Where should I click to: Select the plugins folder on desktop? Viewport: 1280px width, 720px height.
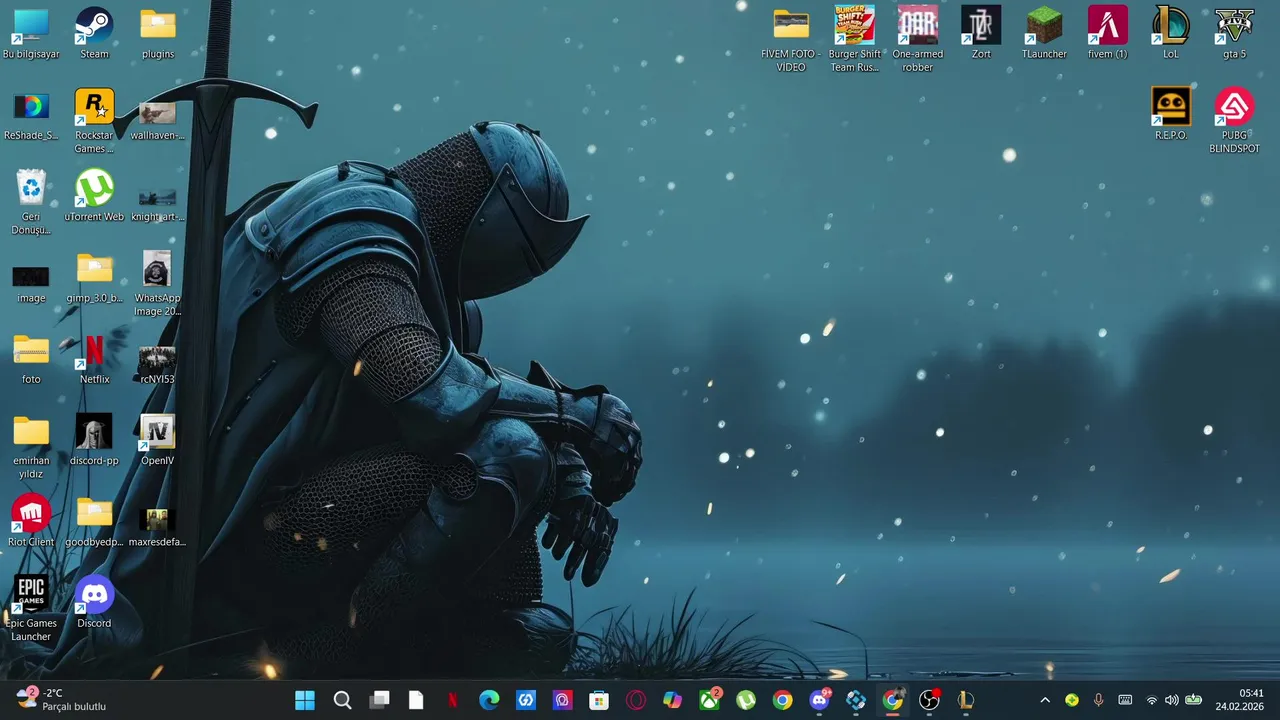[157, 33]
